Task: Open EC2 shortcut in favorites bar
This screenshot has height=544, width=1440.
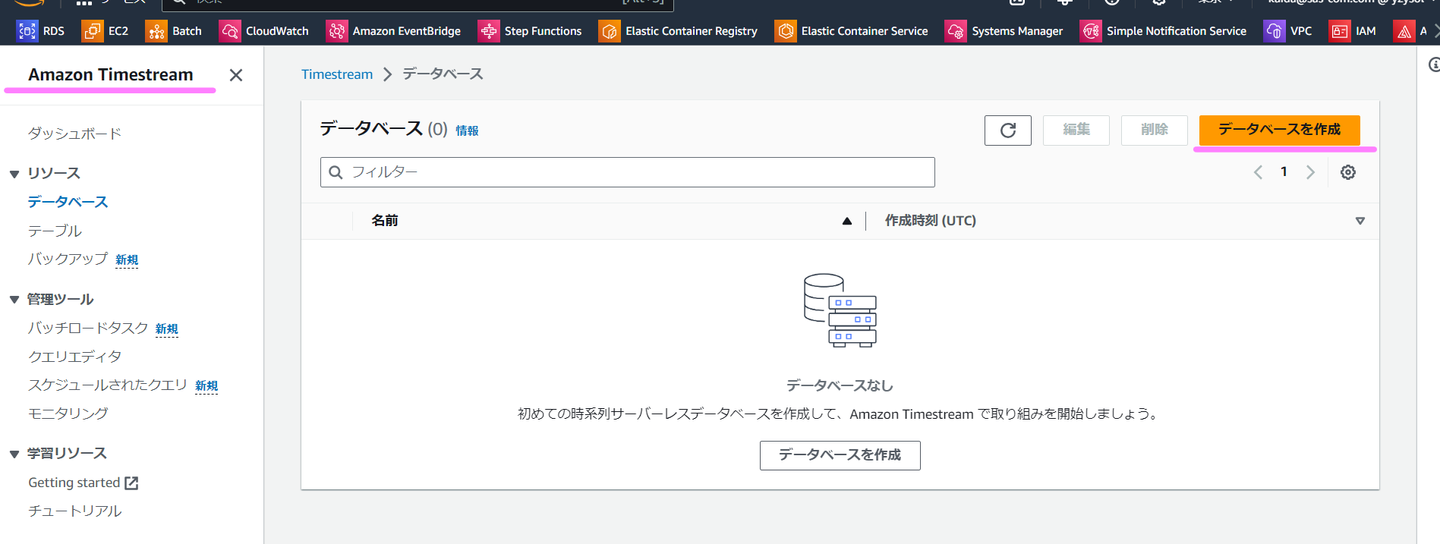Action: pos(105,31)
